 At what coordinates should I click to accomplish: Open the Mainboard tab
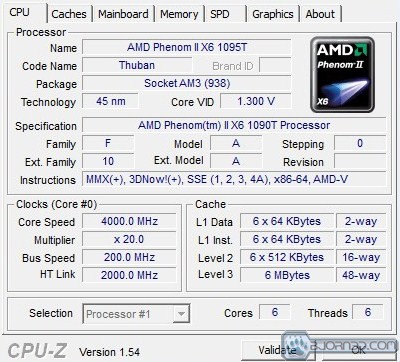click(x=123, y=14)
